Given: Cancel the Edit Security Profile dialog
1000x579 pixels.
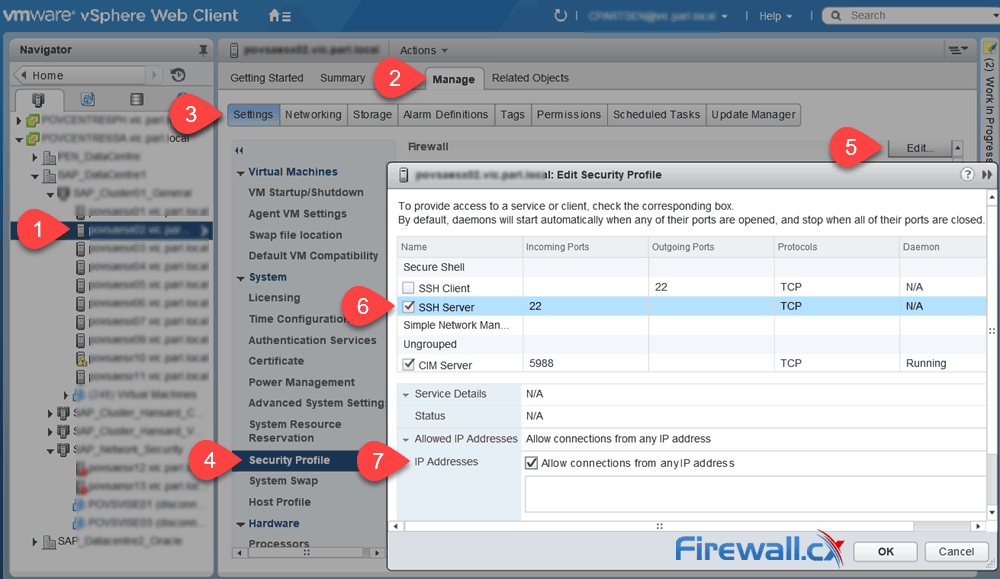Looking at the screenshot, I should tap(956, 552).
